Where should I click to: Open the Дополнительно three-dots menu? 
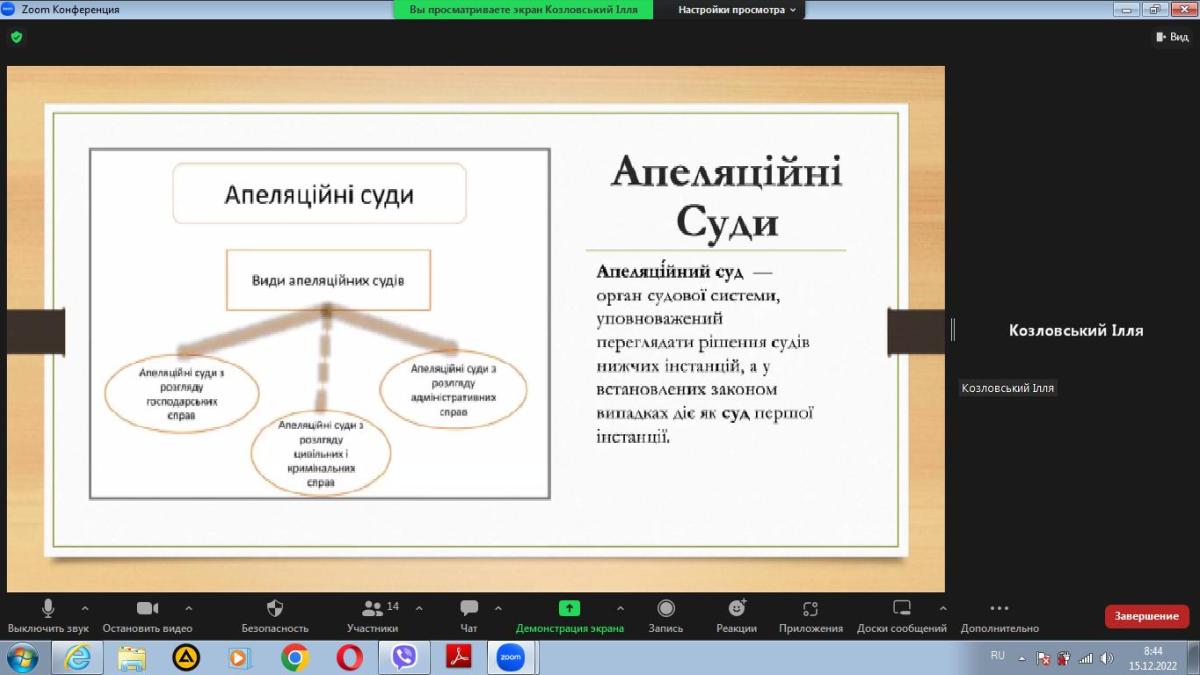(x=999, y=609)
